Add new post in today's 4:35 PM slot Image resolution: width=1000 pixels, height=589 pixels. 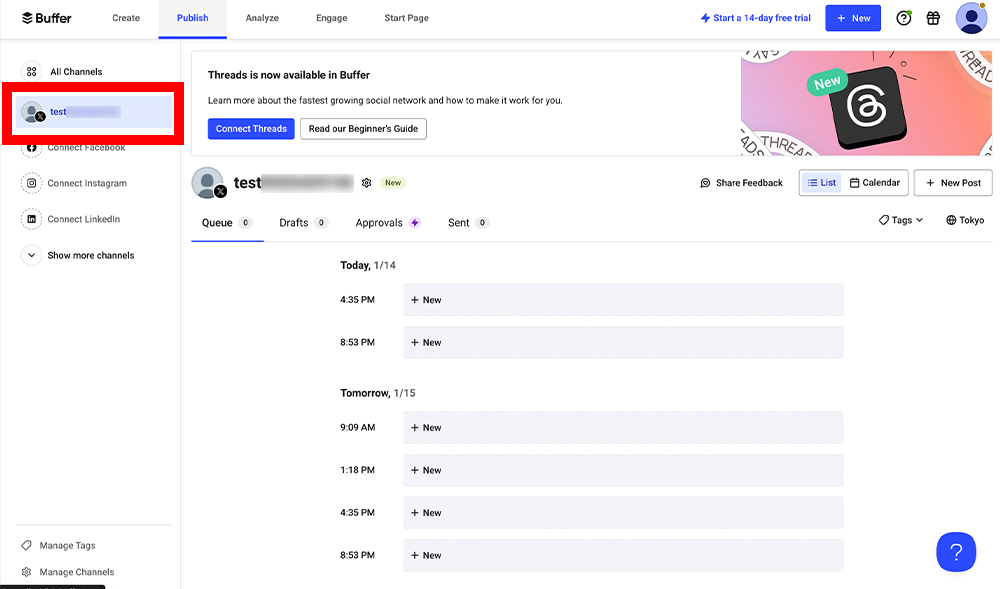tap(623, 300)
